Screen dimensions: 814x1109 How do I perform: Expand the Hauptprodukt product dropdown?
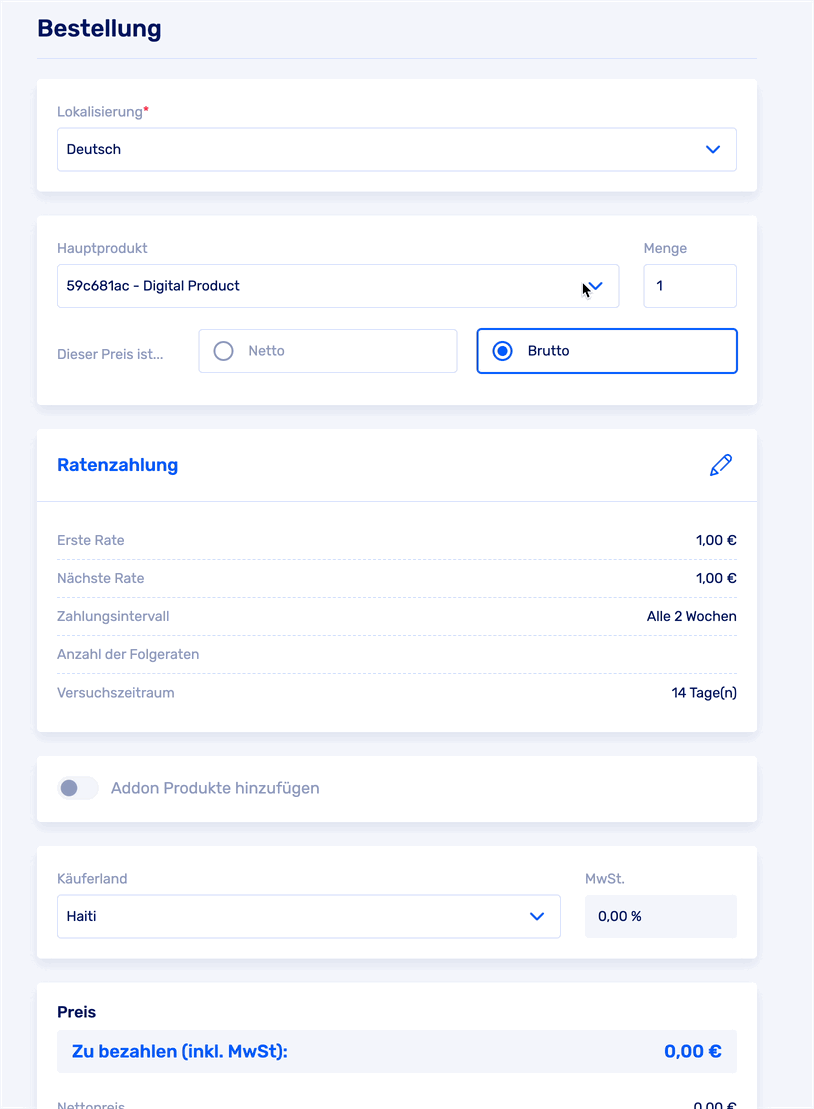coord(337,286)
